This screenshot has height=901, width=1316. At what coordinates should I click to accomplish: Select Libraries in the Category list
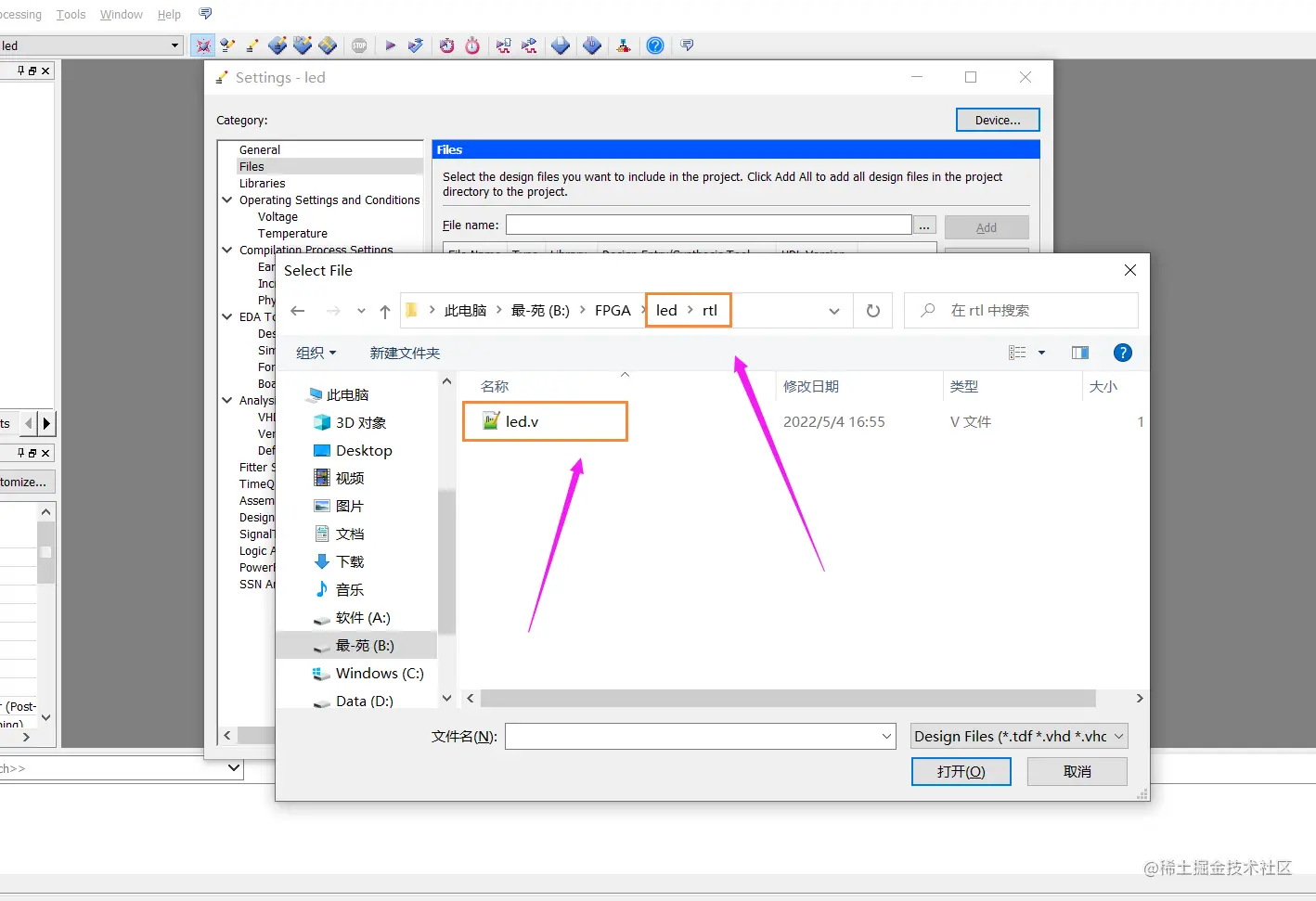(263, 184)
